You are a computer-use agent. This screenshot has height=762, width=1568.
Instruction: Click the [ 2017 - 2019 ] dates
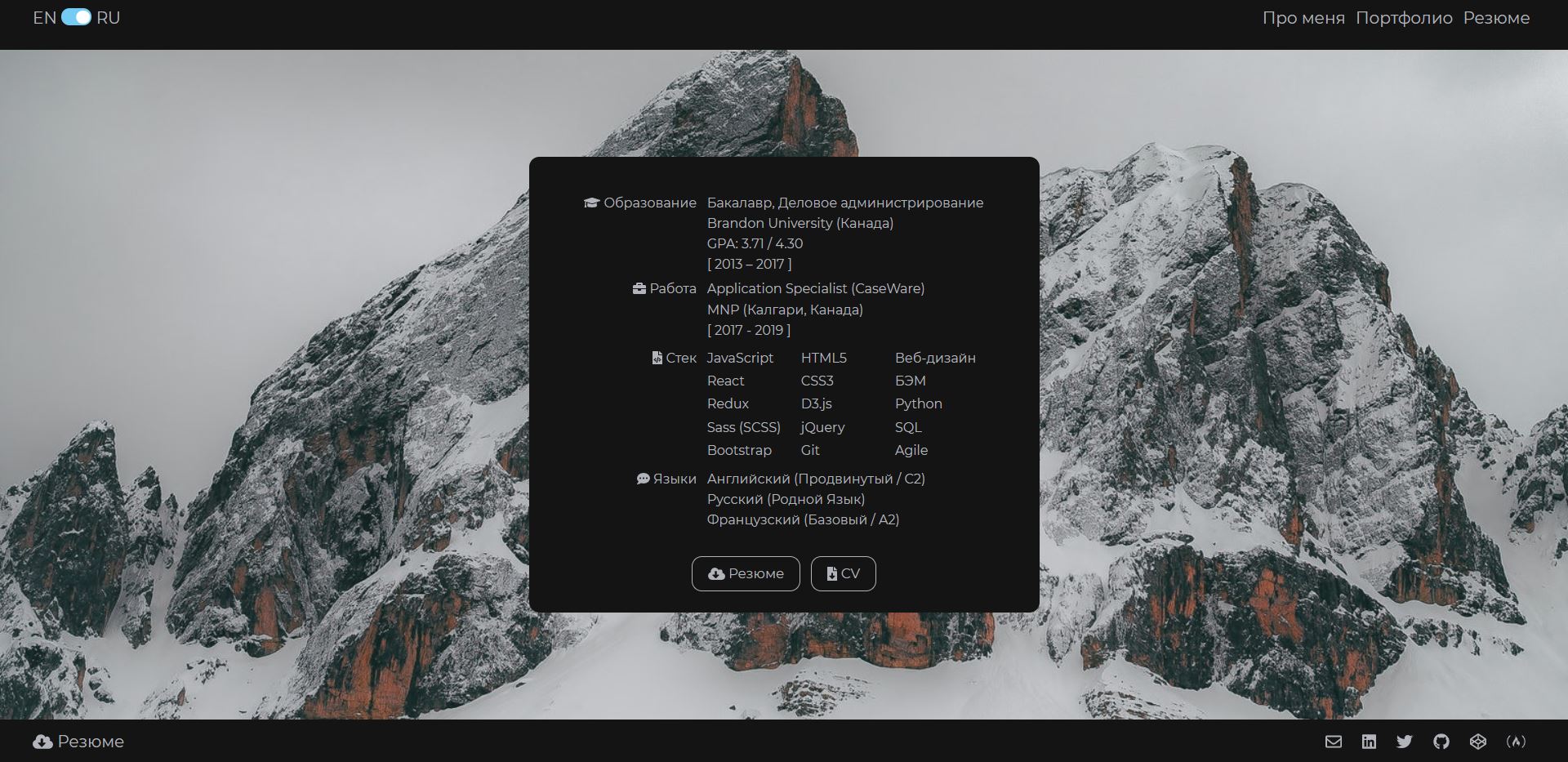tap(749, 330)
